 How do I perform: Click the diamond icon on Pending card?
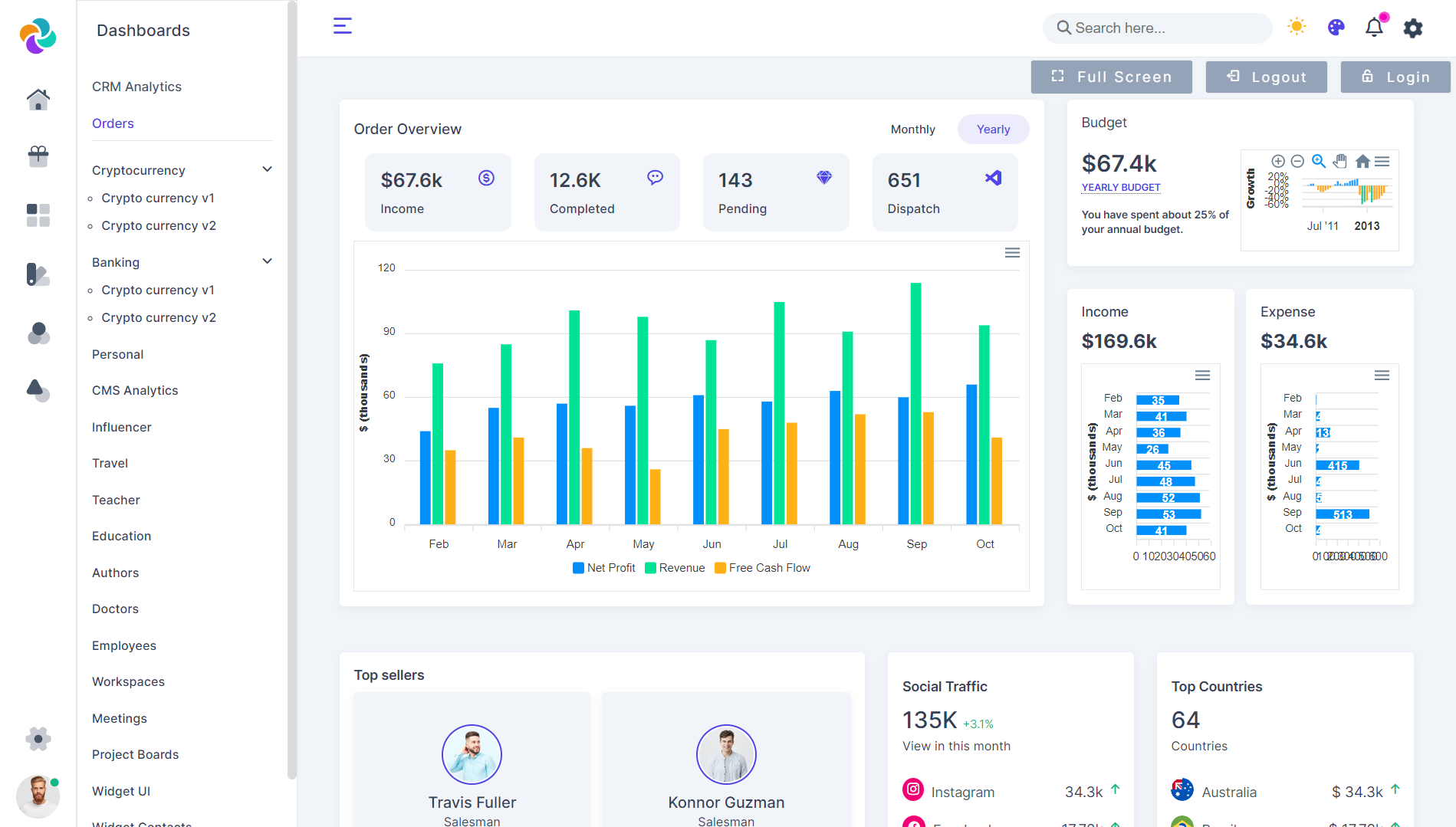click(824, 178)
